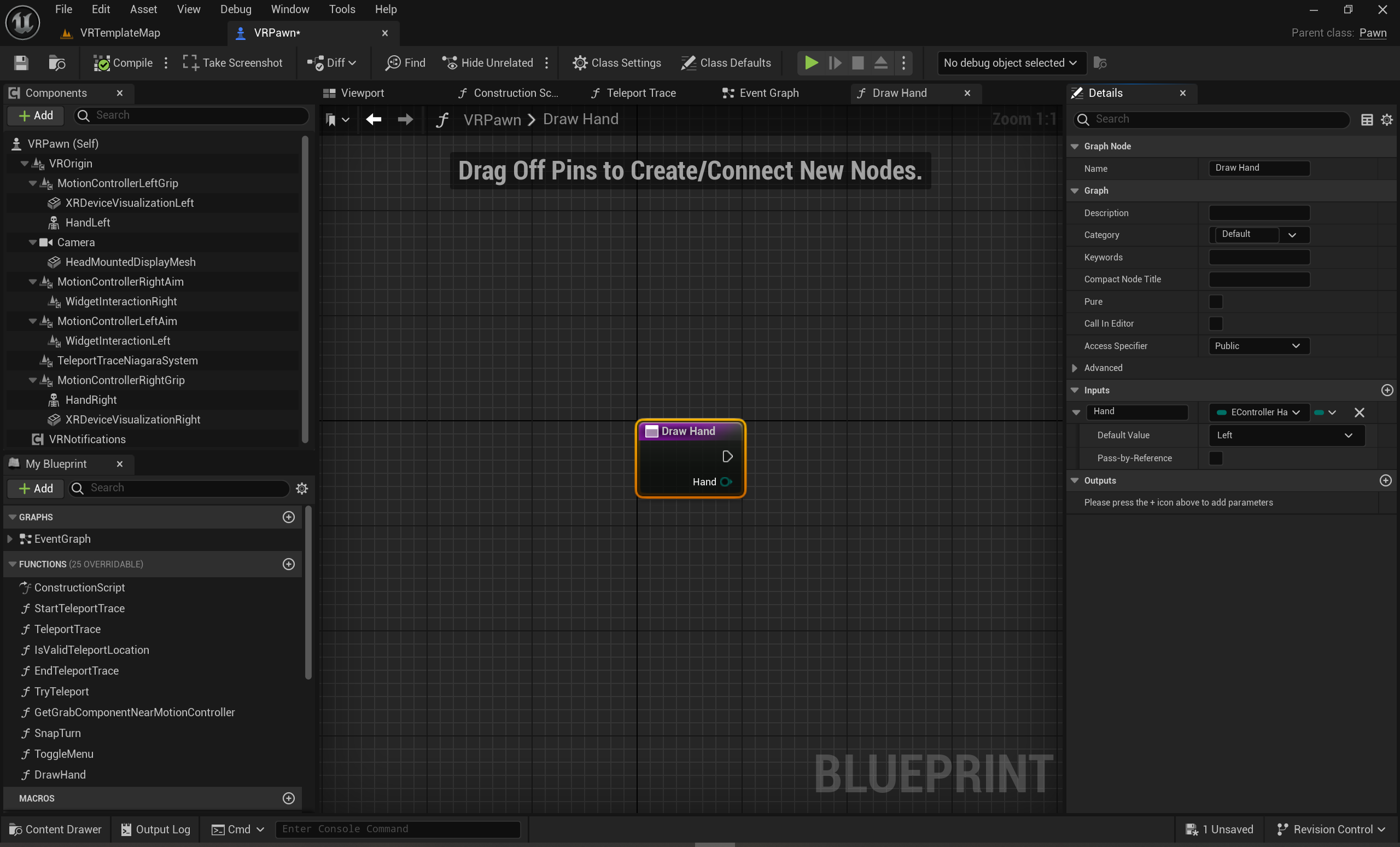Toggle Pass-by-Reference for Hand input

click(x=1216, y=458)
